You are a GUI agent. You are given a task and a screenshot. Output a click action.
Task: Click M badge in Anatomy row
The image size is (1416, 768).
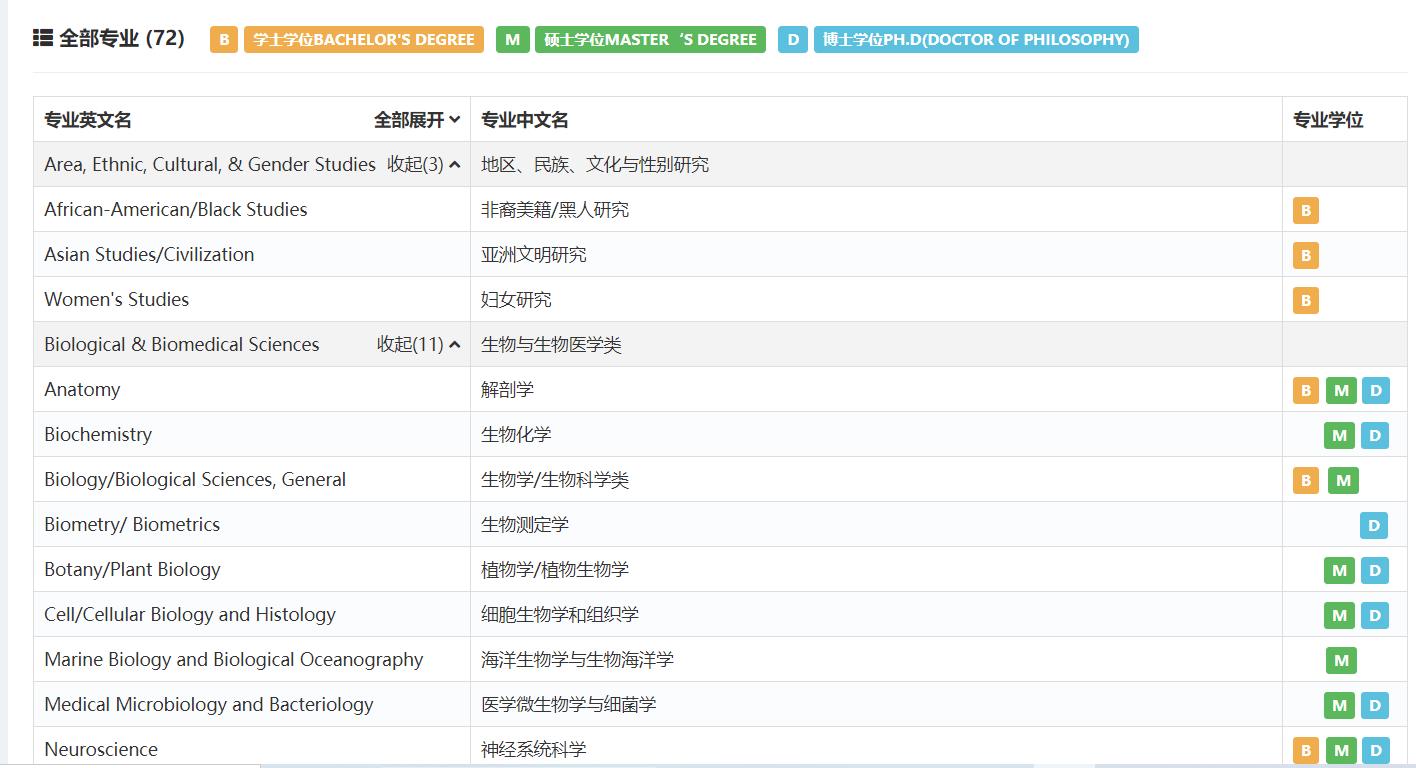pos(1341,390)
